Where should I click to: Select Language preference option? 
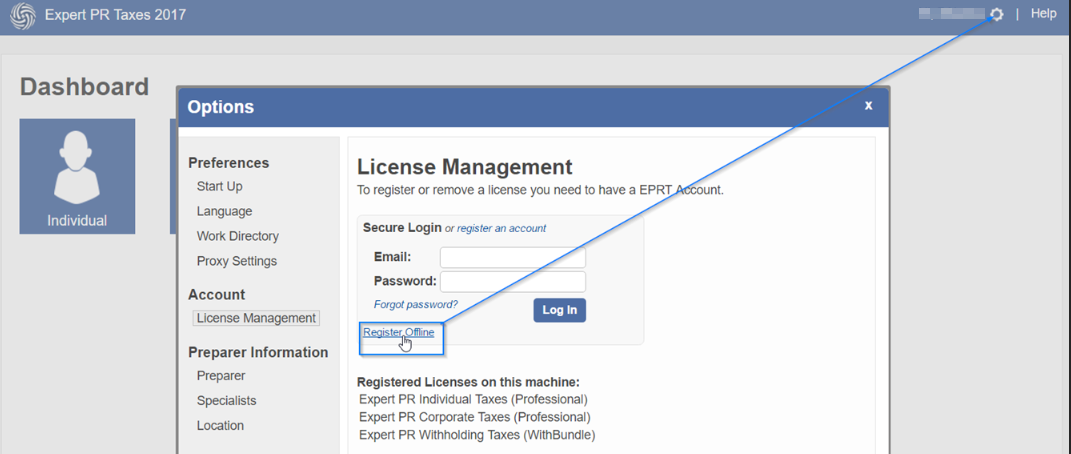224,212
